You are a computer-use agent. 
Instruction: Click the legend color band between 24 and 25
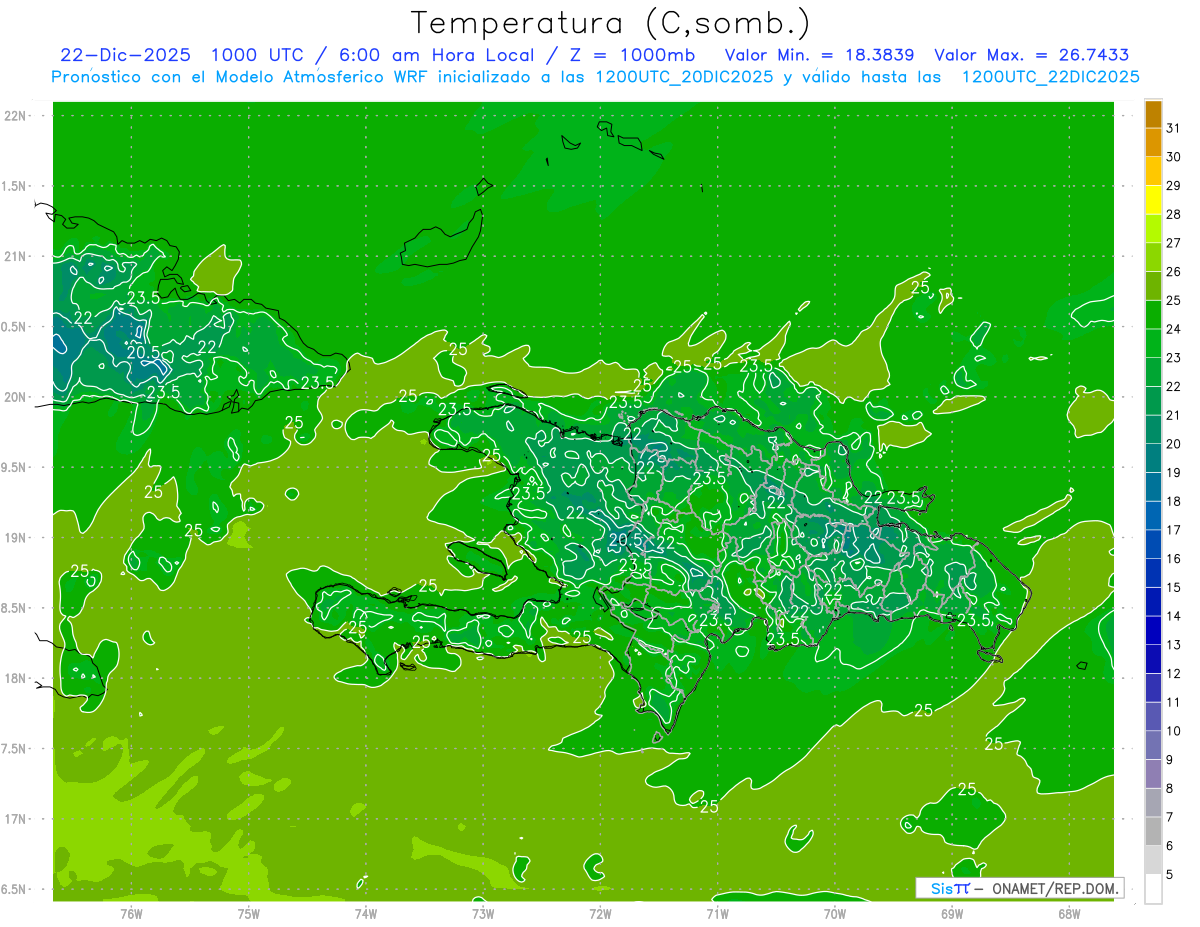[x=1153, y=315]
